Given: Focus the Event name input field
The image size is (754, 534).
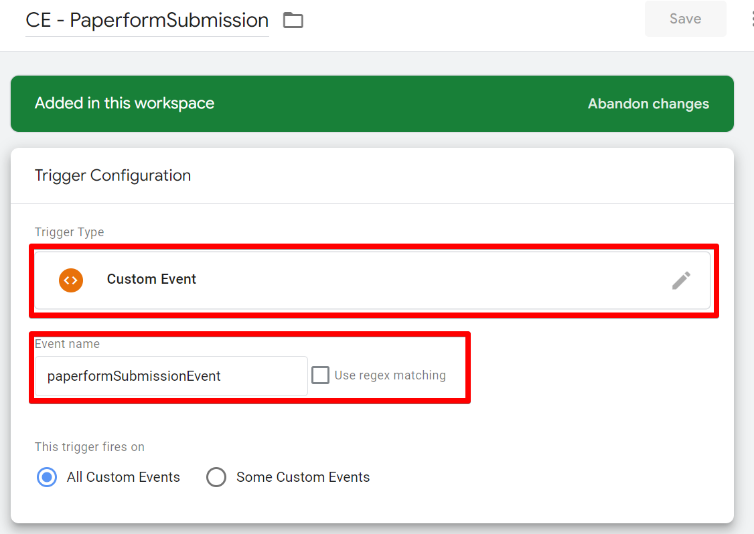Looking at the screenshot, I should pos(170,376).
